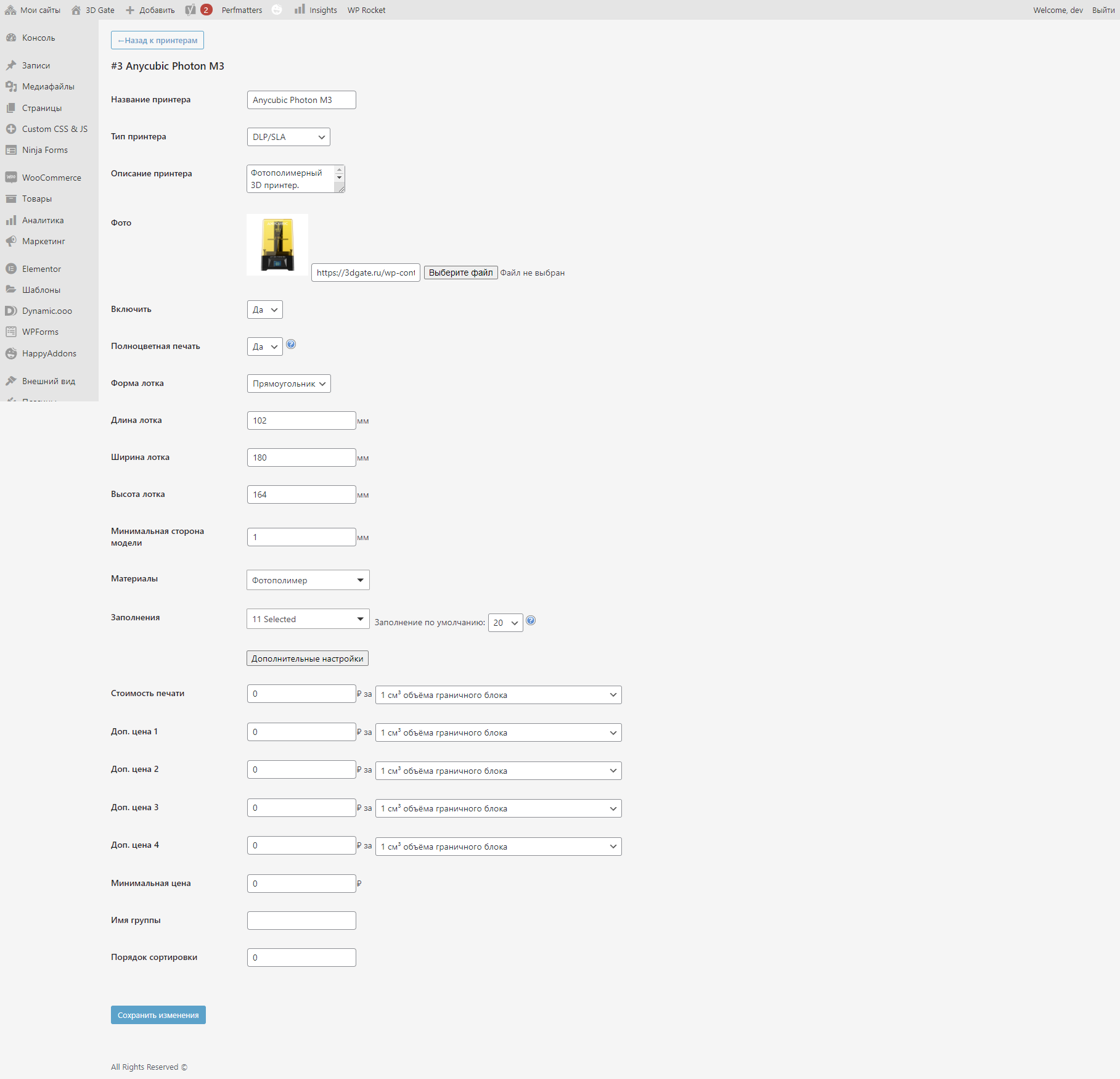Click the HappyAddons icon
The height and width of the screenshot is (1079, 1120).
click(11, 353)
